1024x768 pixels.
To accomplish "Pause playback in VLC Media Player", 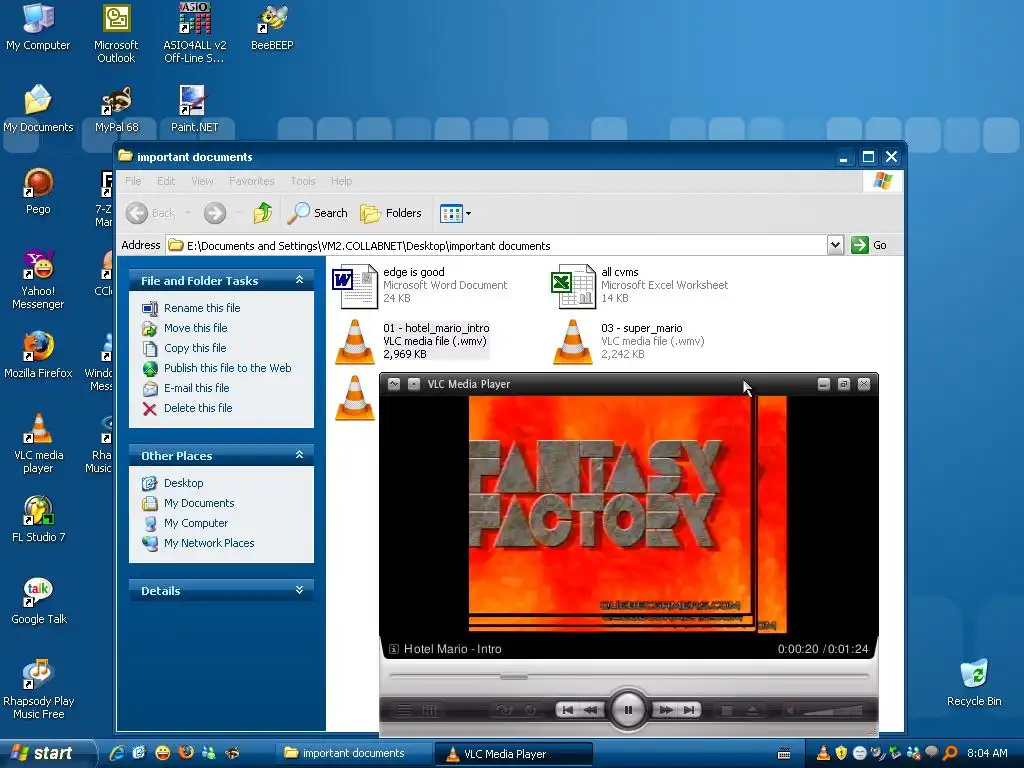I will [x=628, y=710].
